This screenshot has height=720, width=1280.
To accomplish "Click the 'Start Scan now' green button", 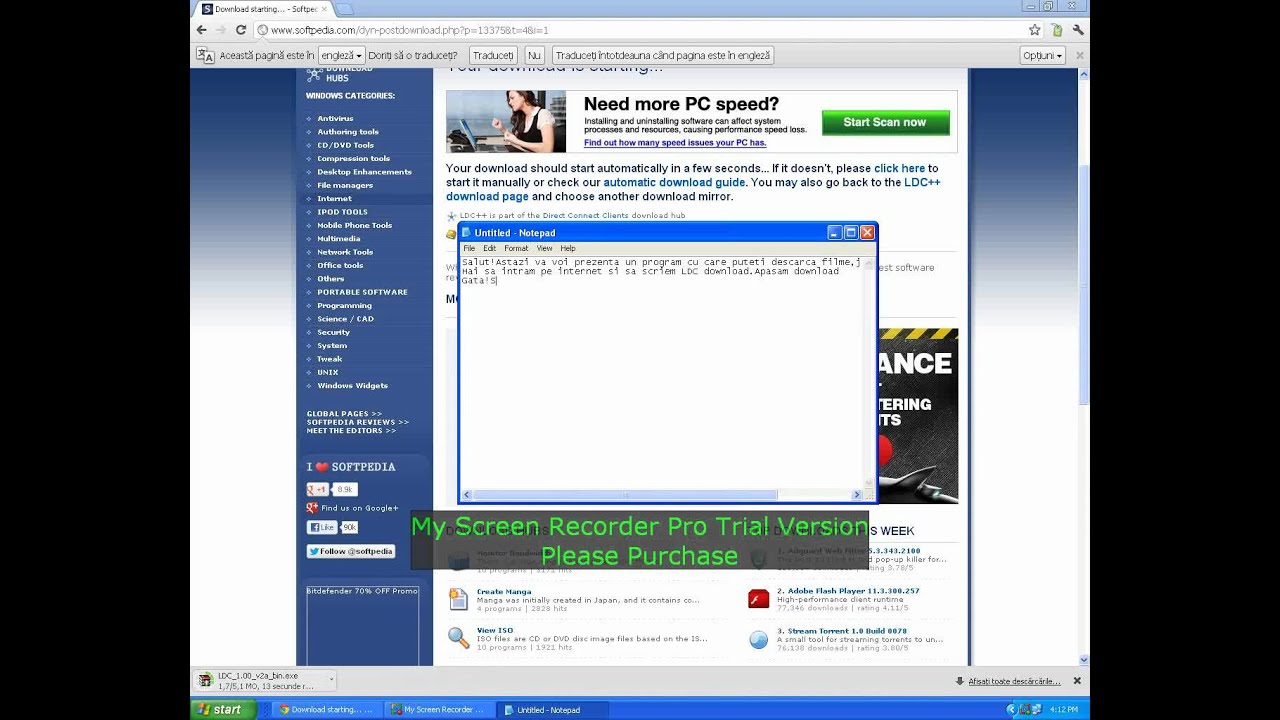I will (x=885, y=122).
